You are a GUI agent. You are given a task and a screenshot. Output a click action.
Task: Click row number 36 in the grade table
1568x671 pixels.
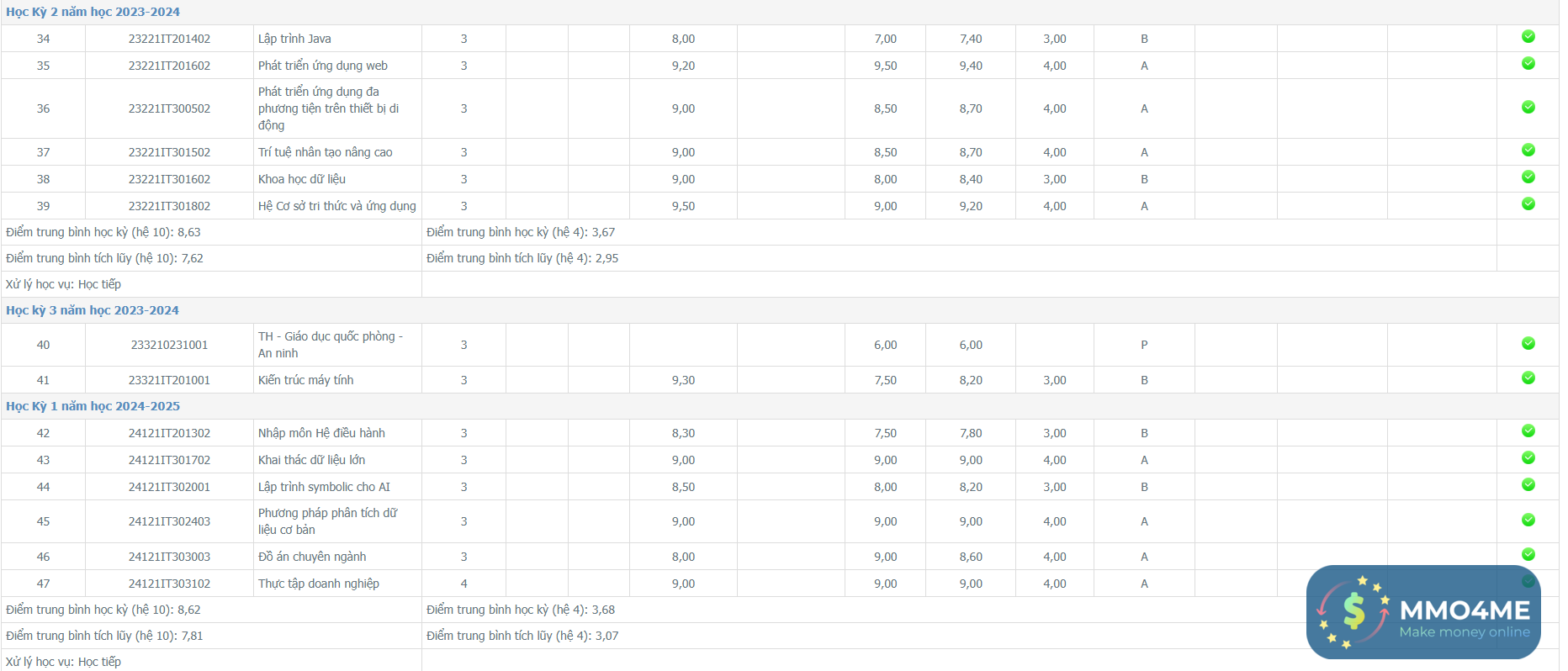tap(43, 108)
